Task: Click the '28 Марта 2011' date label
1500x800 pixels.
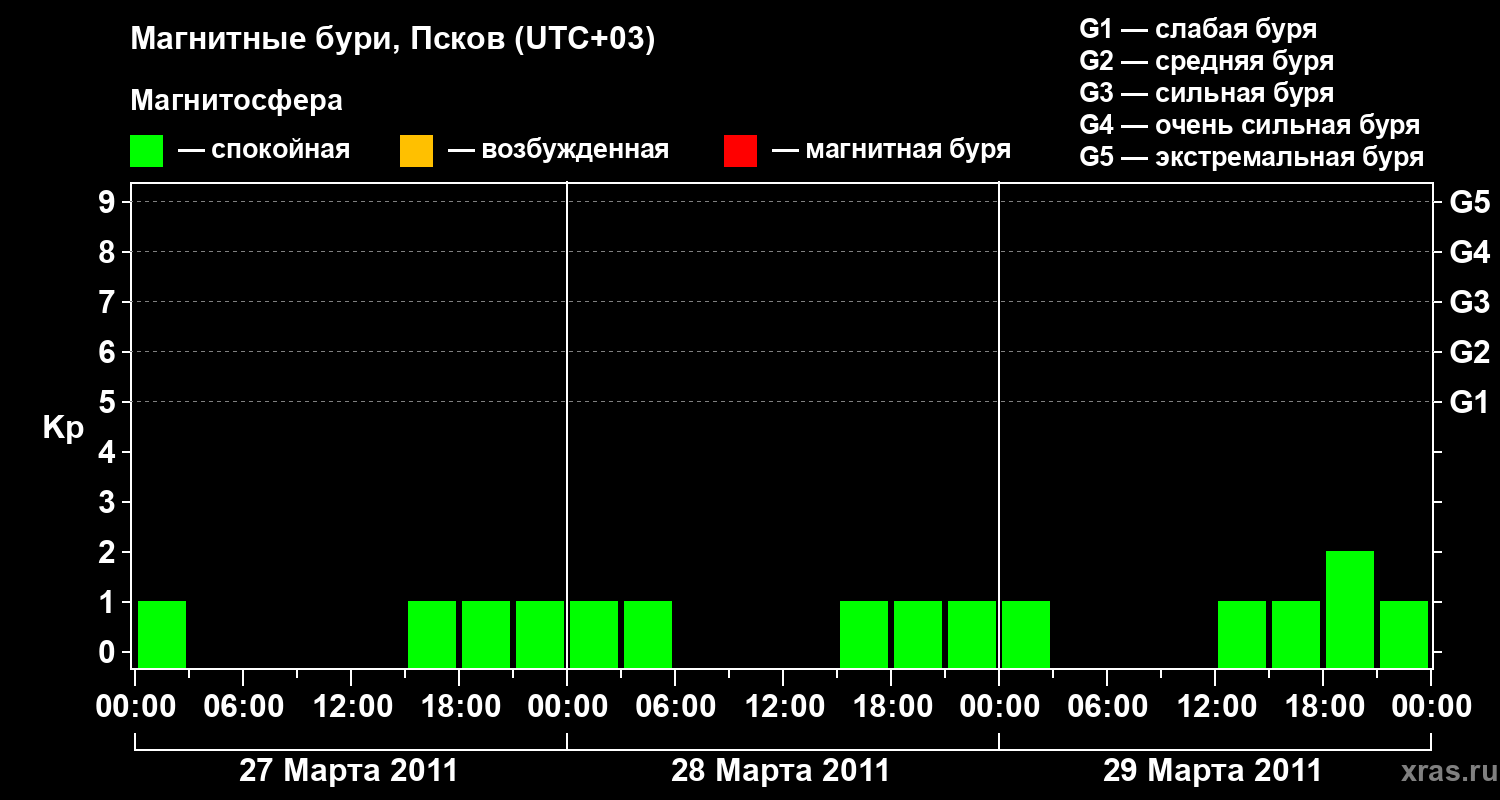Action: [780, 771]
